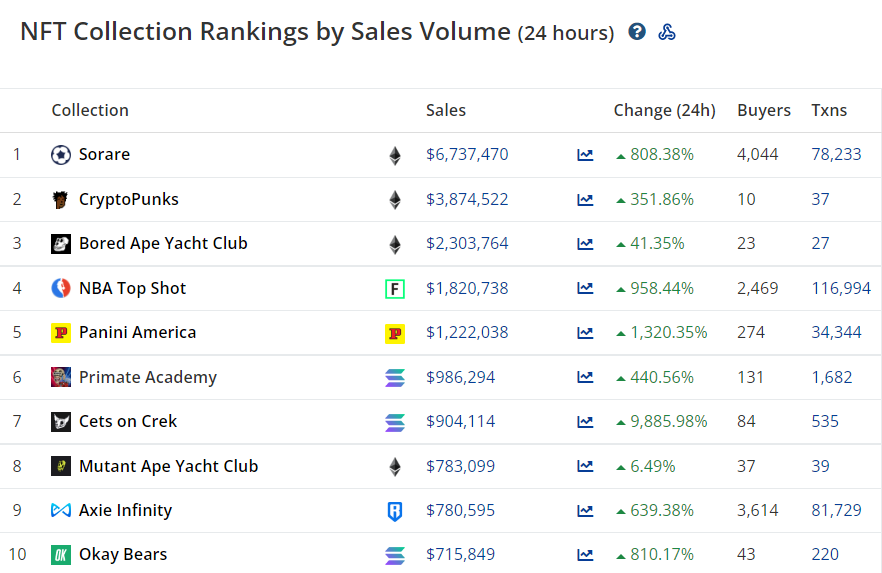Viewport: 882px width, 573px height.
Task: Open the chart icon for Cets on Crek
Action: (x=585, y=422)
